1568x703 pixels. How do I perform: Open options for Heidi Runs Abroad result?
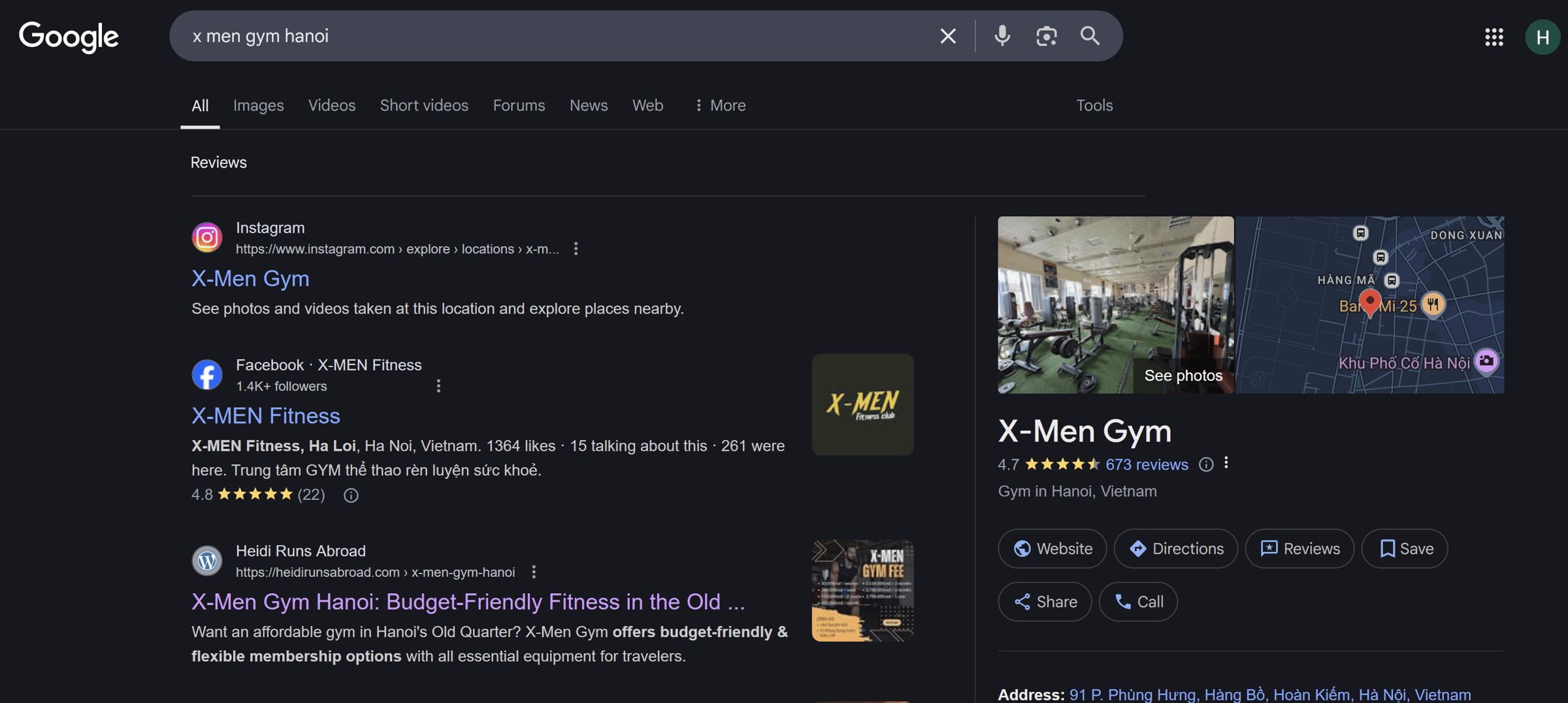[534, 572]
